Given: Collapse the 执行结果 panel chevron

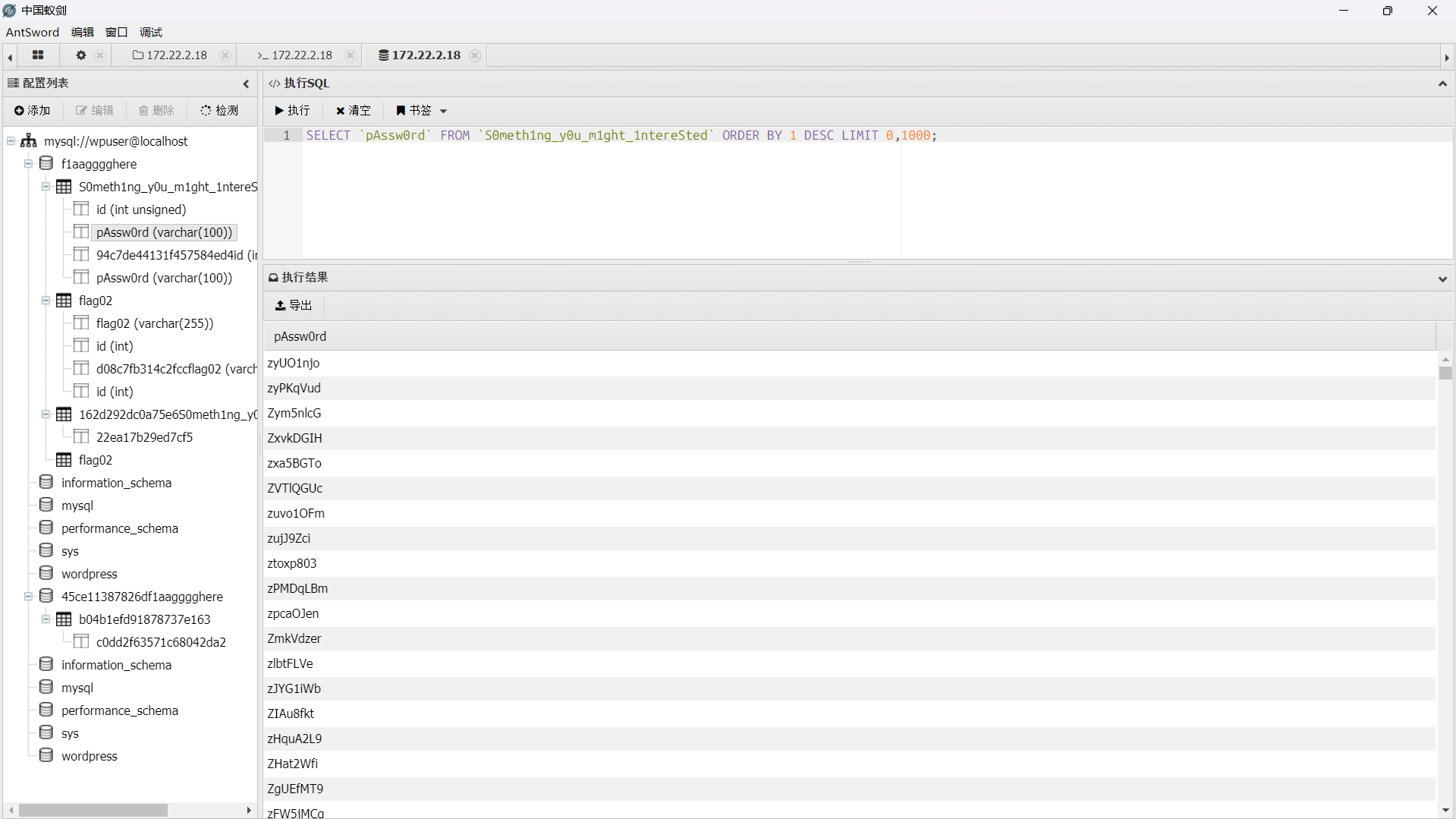Looking at the screenshot, I should pyautogui.click(x=1442, y=279).
